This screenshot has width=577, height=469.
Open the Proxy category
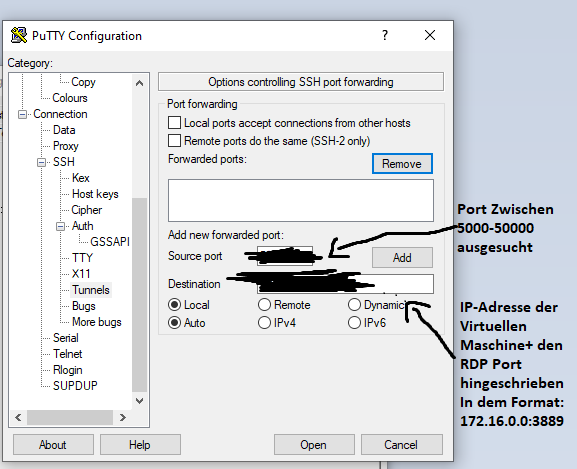(x=66, y=146)
